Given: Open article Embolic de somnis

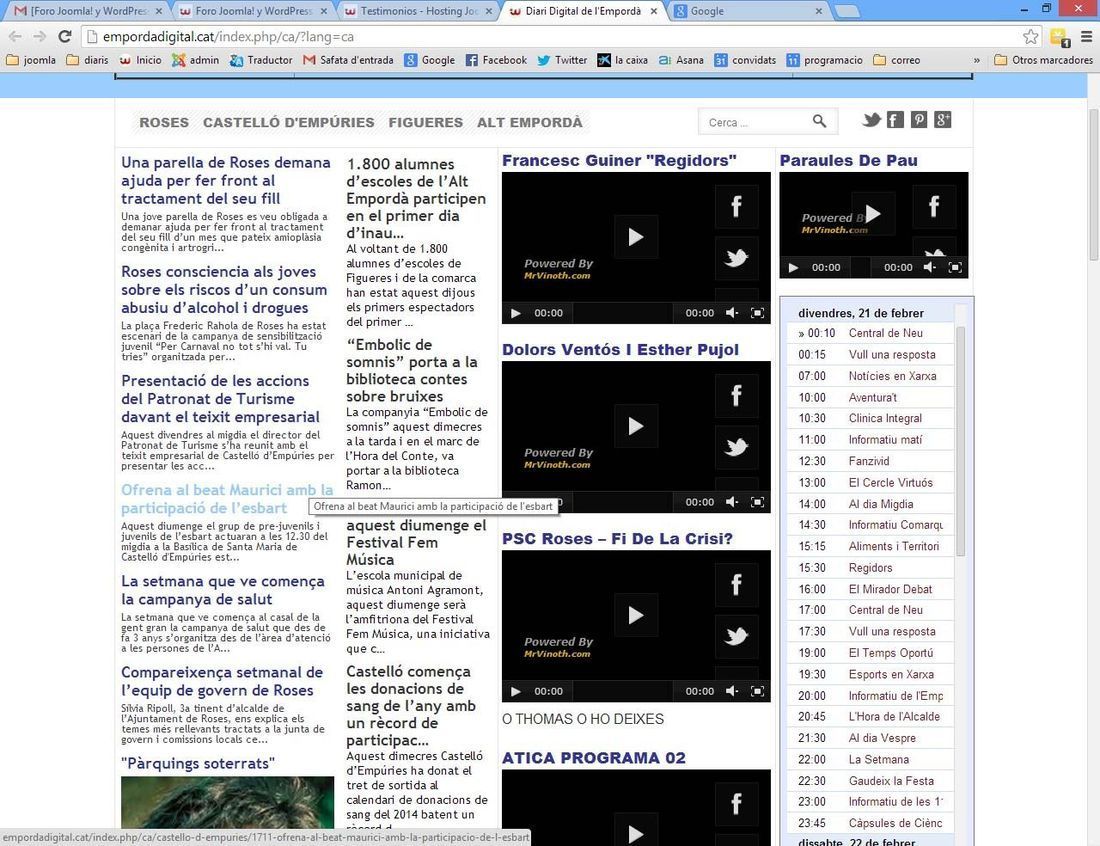Looking at the screenshot, I should [x=412, y=370].
